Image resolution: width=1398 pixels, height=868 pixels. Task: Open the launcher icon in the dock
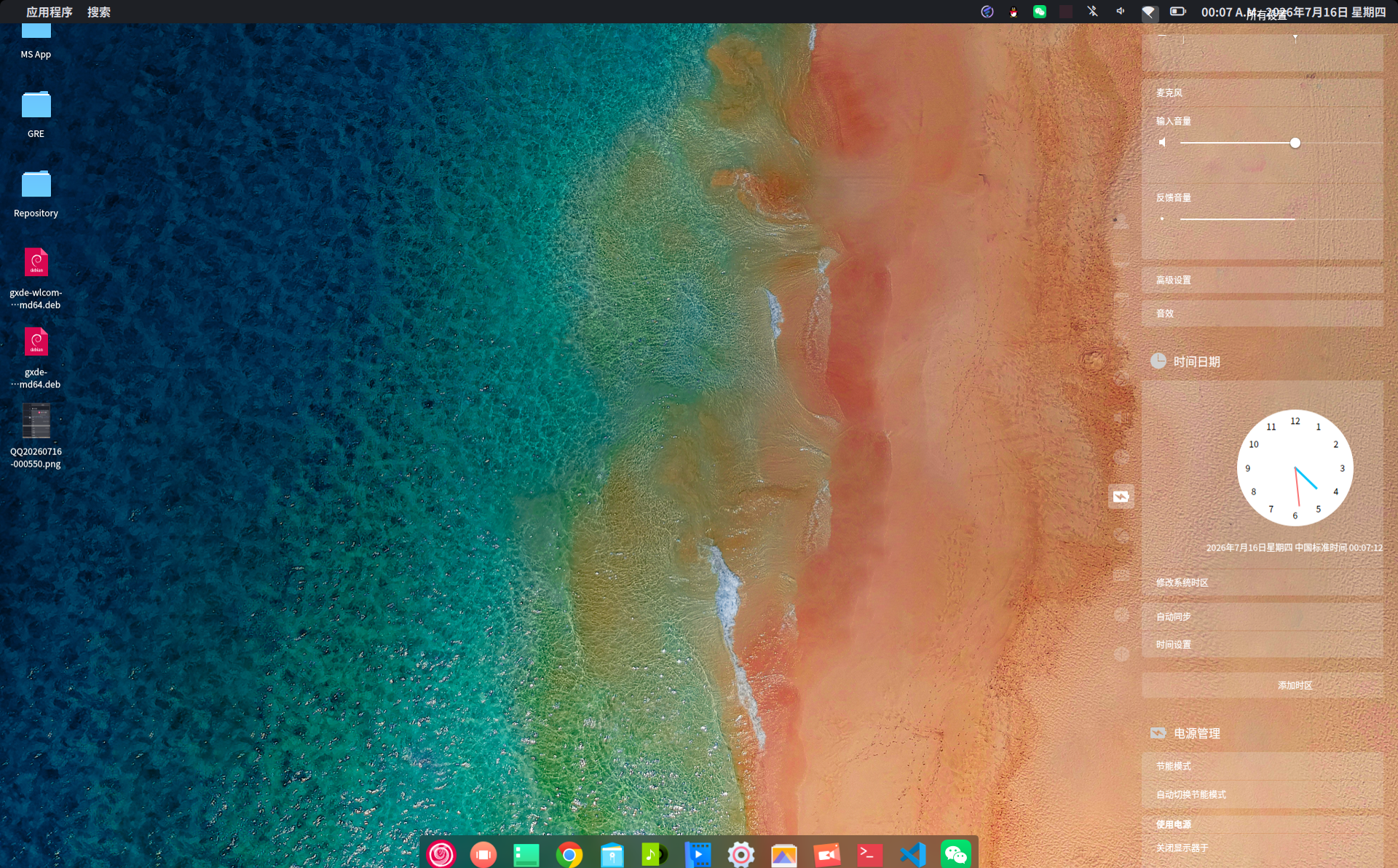441,854
